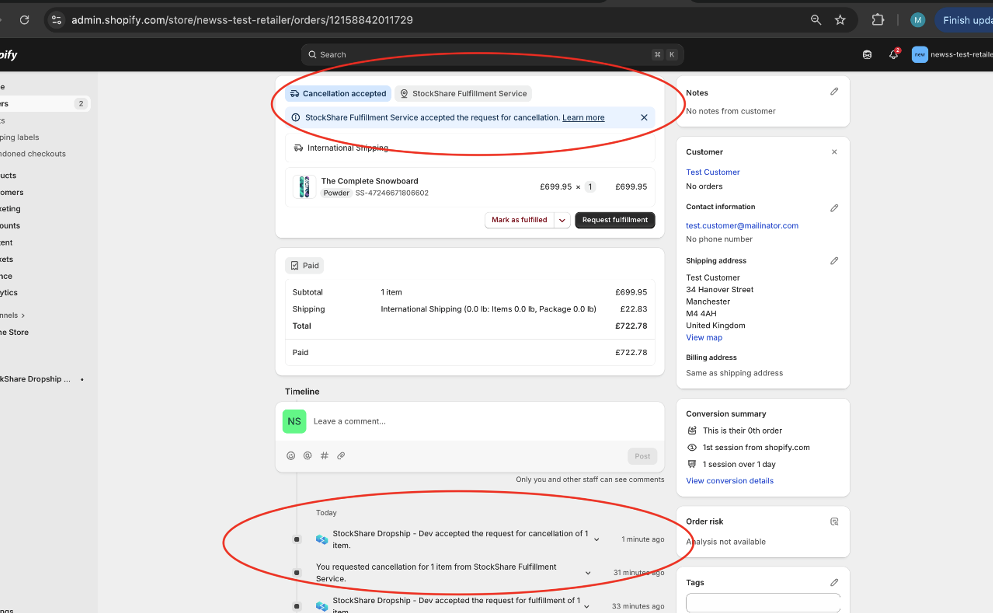Remove customer using the X button
The image size is (993, 613).
tap(834, 152)
